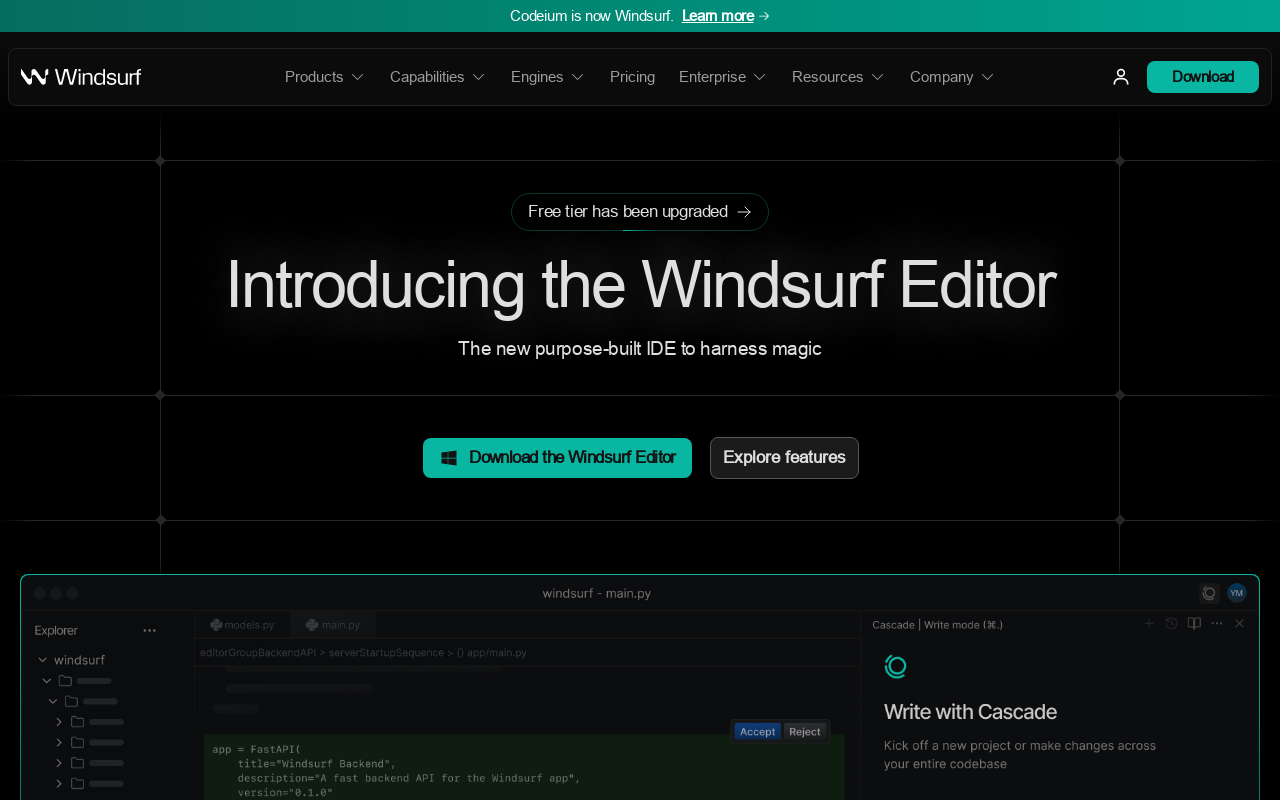The image size is (1280, 800).
Task: Switch to the main.py tab
Action: click(x=333, y=625)
